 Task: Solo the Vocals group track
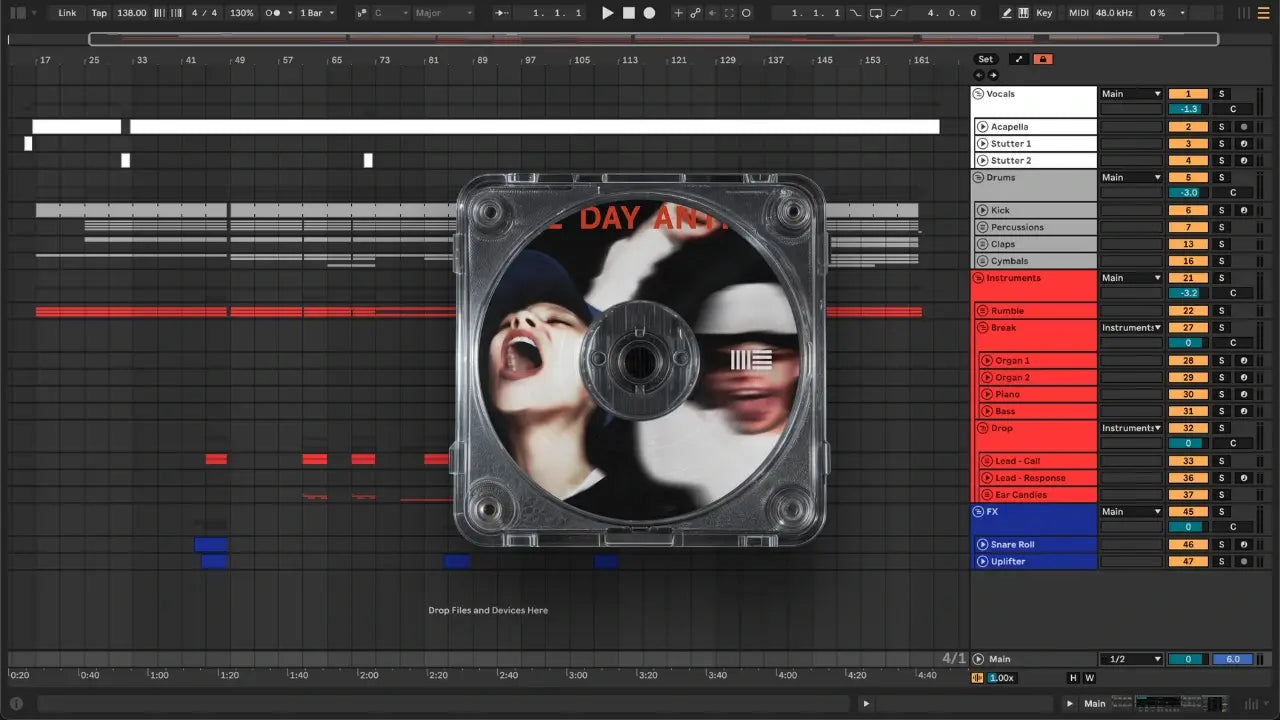coord(1221,94)
